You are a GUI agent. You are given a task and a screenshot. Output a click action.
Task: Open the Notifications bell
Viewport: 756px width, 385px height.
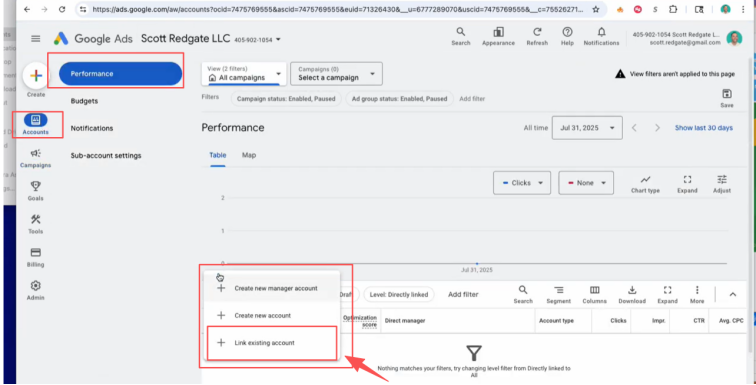pos(601,36)
